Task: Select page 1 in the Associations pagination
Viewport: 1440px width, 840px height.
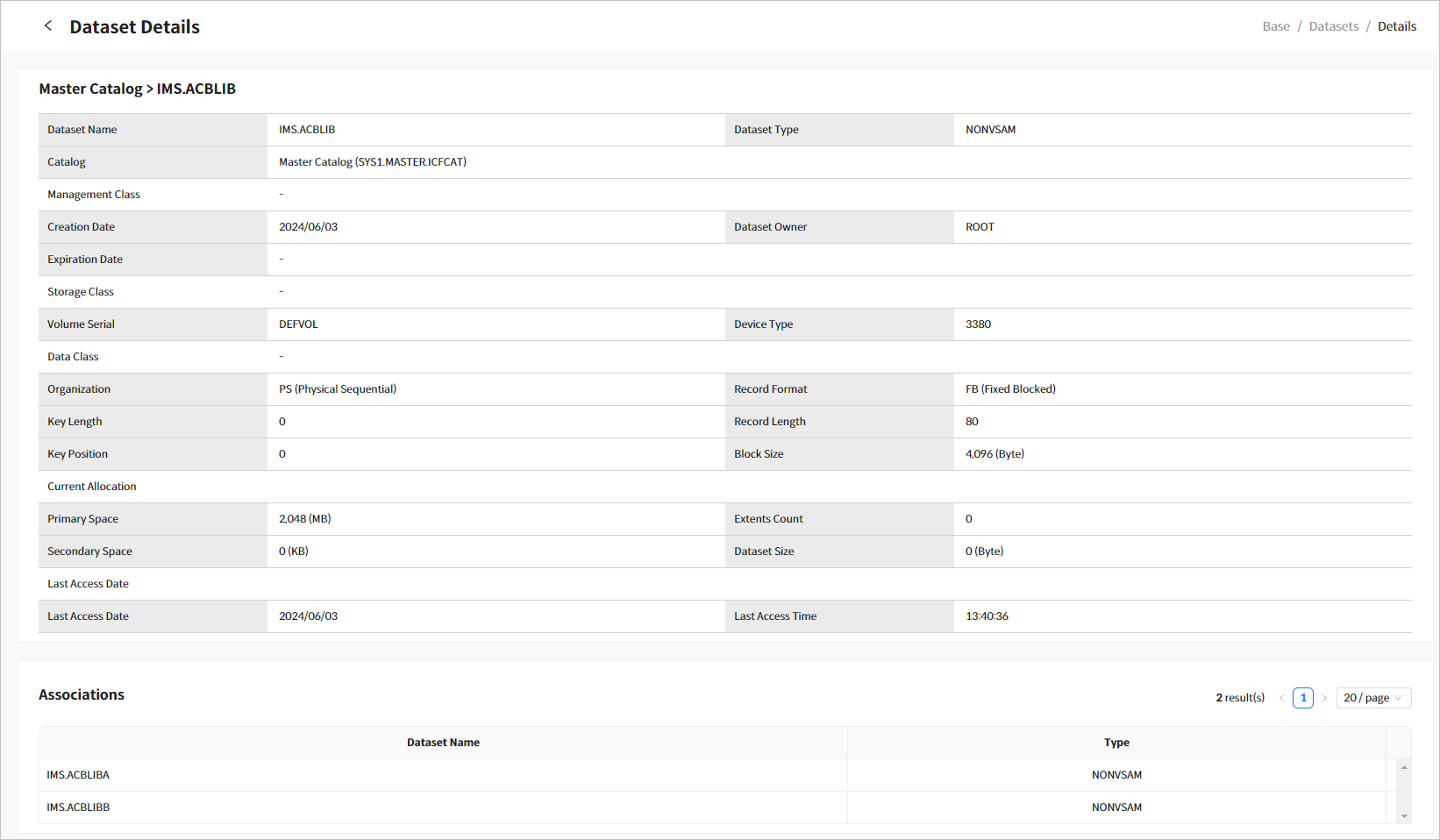Action: (x=1302, y=698)
